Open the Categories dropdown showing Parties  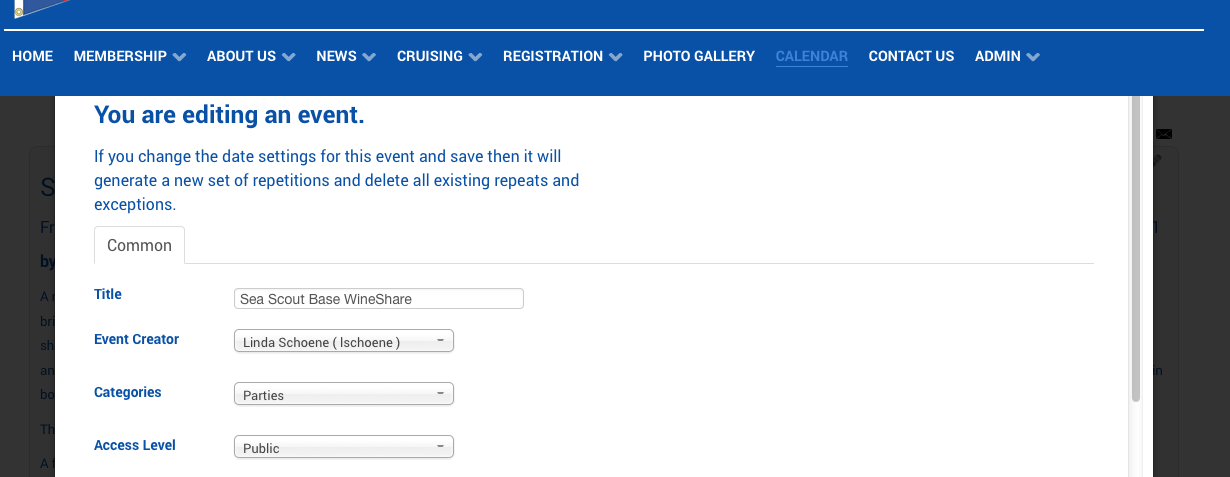(x=343, y=395)
